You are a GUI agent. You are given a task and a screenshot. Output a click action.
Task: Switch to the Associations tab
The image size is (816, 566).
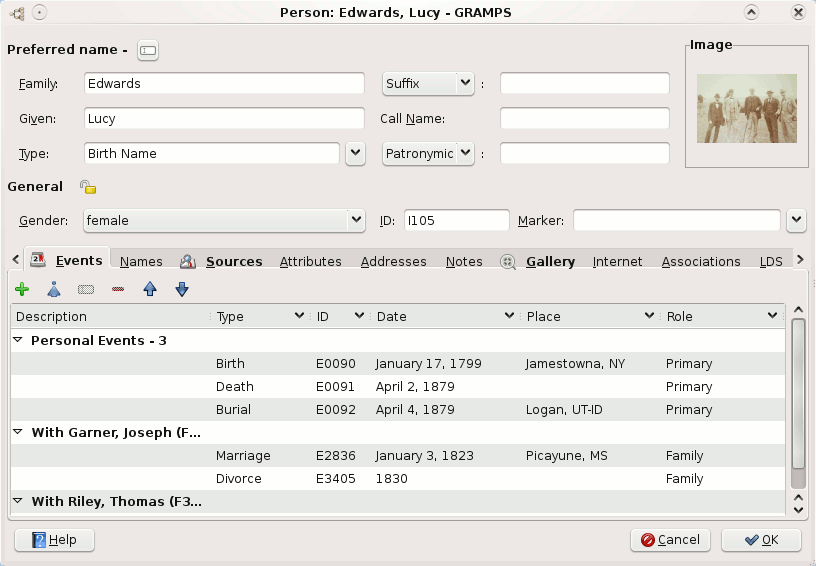[701, 262]
